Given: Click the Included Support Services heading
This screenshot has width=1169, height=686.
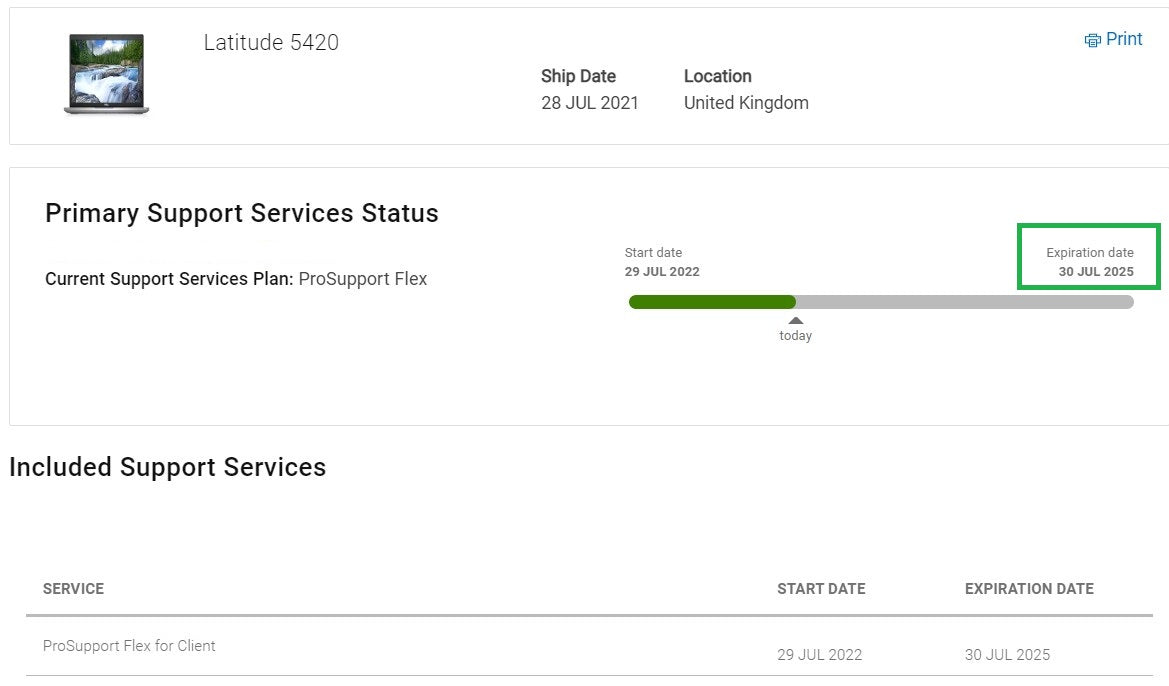Looking at the screenshot, I should [x=167, y=467].
